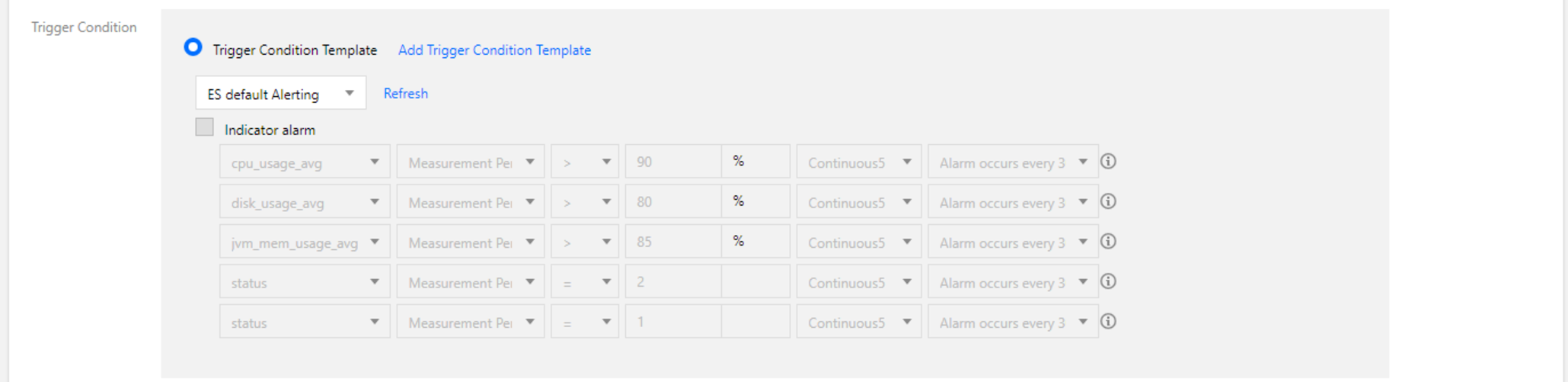Open comparison operator dropdown for disk row
This screenshot has height=382, width=1568.
(584, 202)
